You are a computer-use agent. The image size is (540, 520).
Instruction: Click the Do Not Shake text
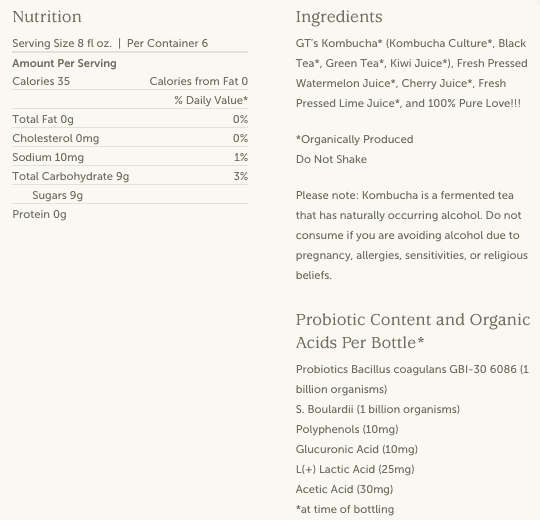pos(331,159)
